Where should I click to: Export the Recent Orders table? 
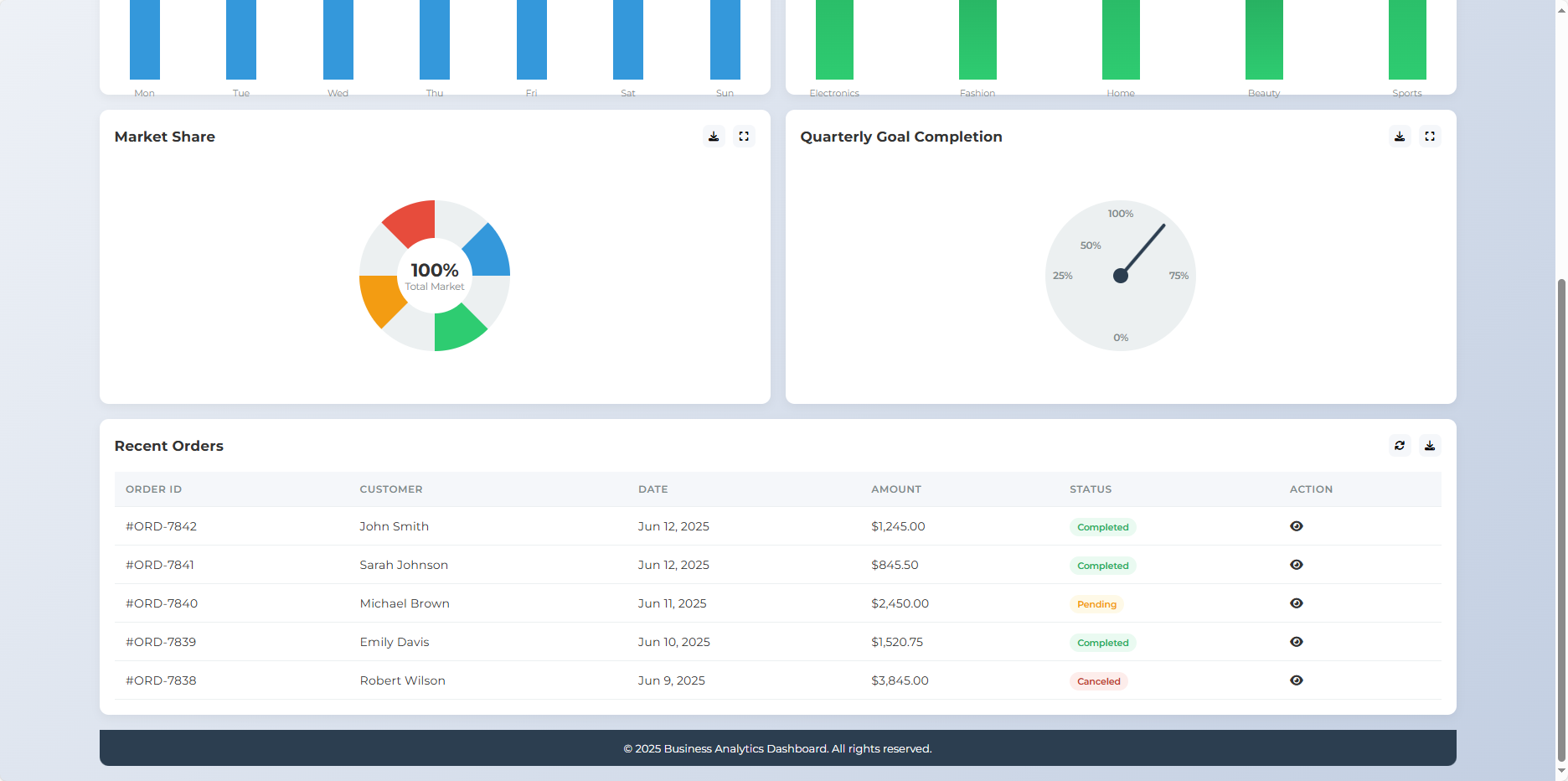point(1430,445)
